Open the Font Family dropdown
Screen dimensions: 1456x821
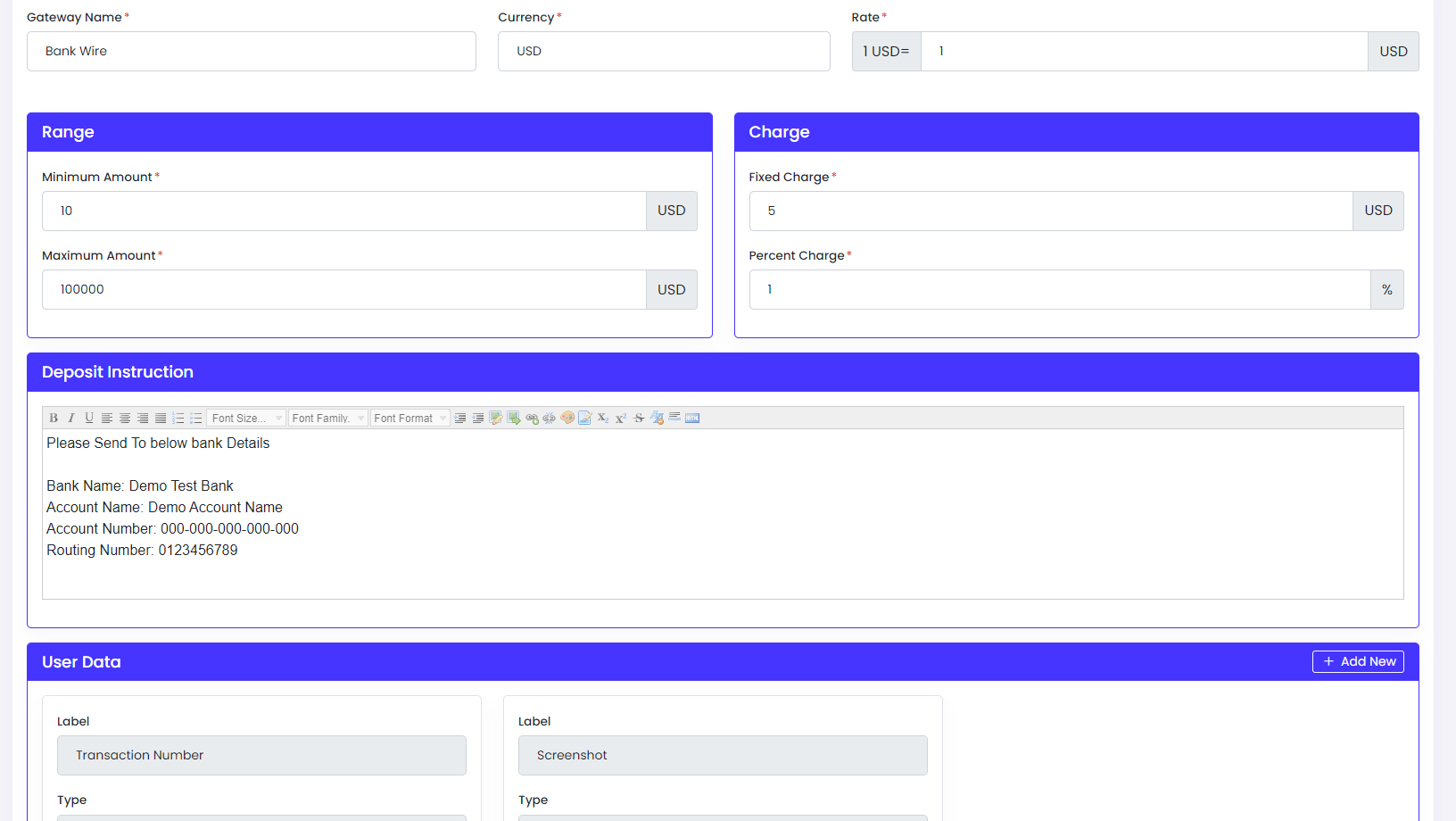pyautogui.click(x=328, y=418)
